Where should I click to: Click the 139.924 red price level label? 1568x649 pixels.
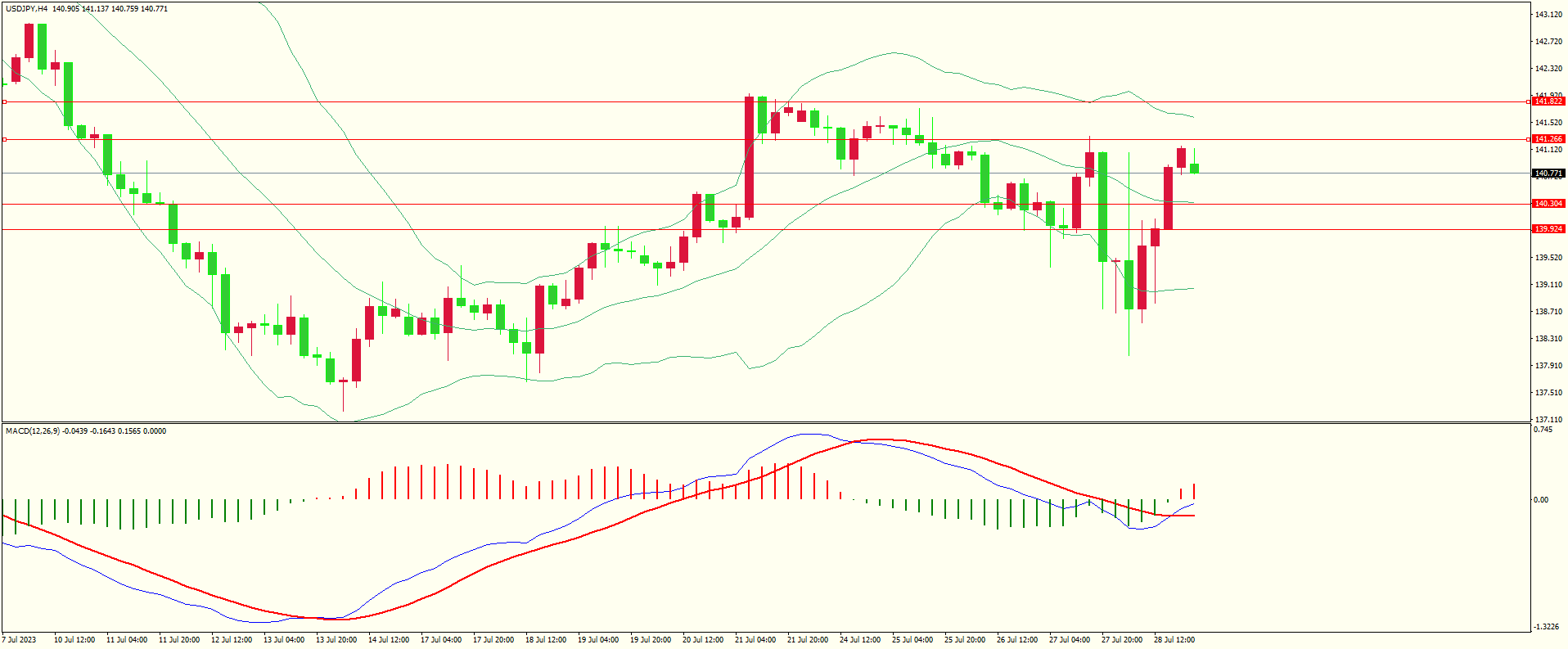pyautogui.click(x=1548, y=229)
